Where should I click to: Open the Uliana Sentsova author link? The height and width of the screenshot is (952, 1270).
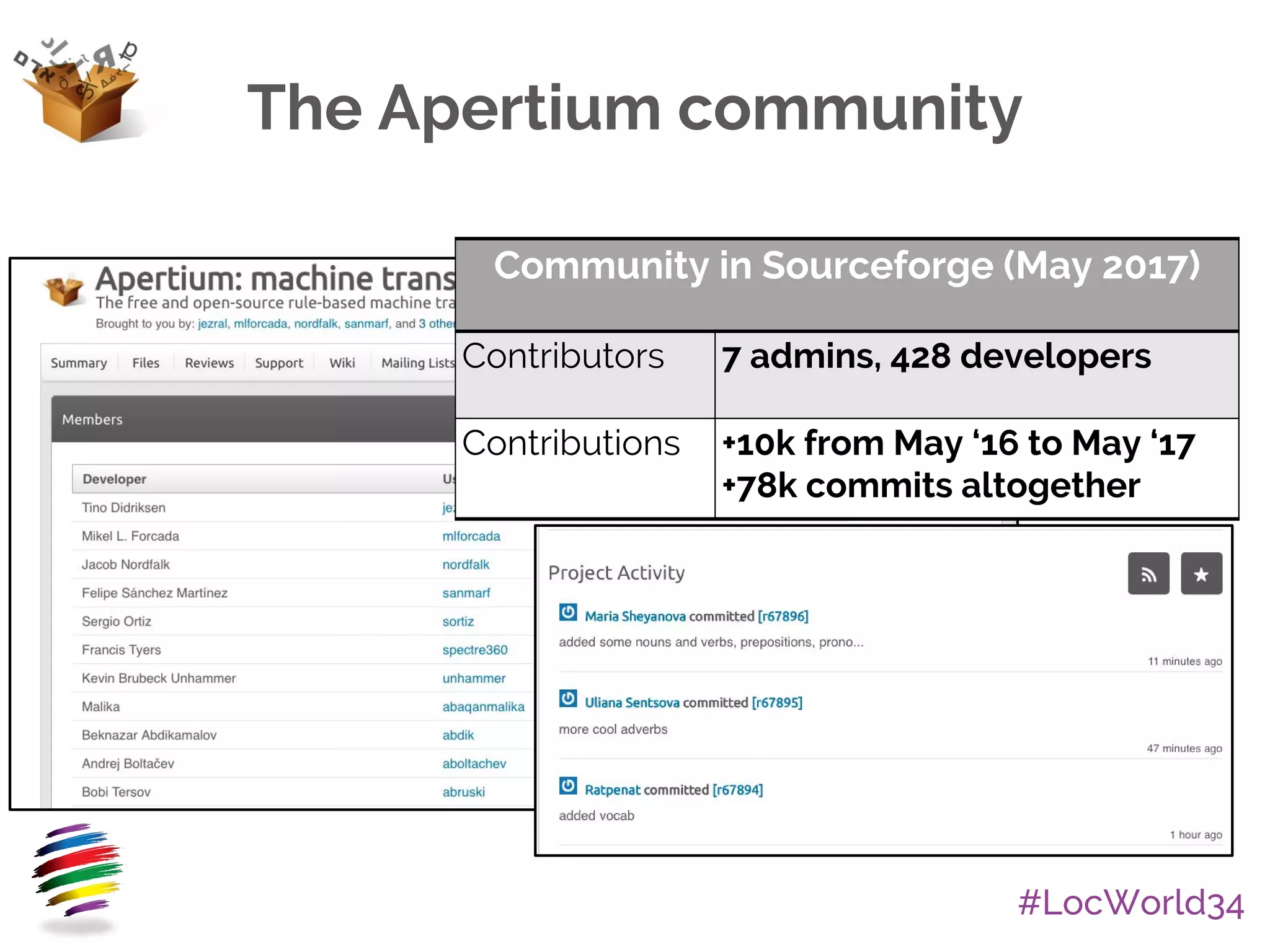[x=632, y=703]
